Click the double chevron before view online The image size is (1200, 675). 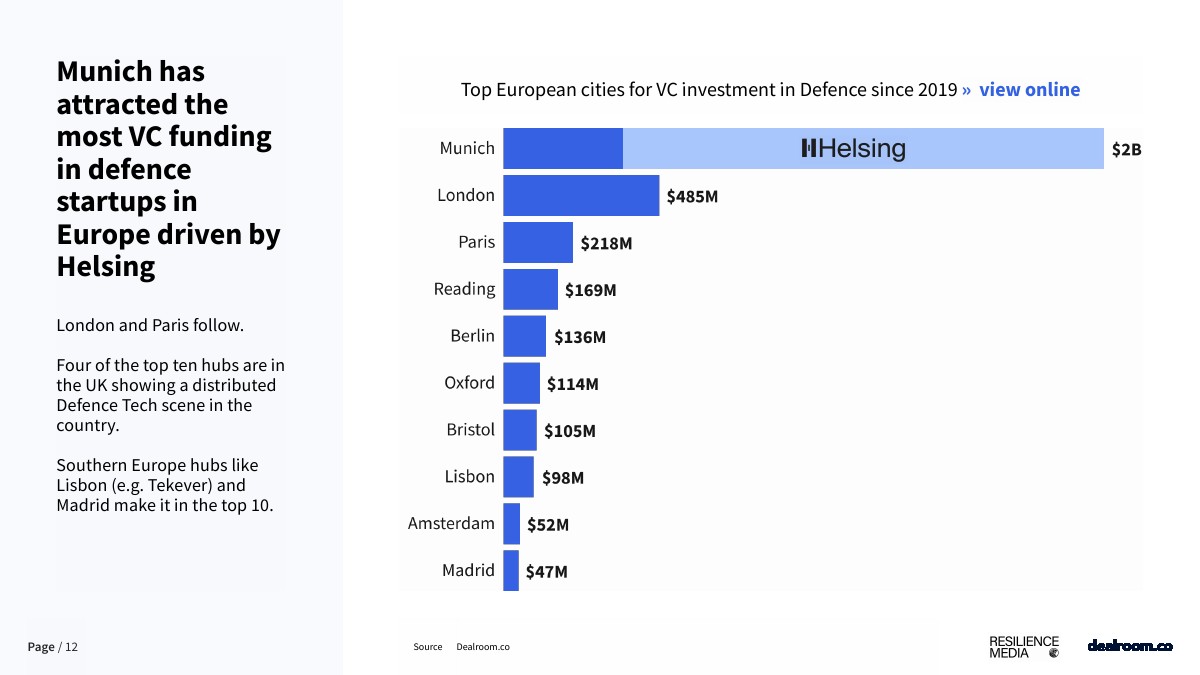click(966, 90)
